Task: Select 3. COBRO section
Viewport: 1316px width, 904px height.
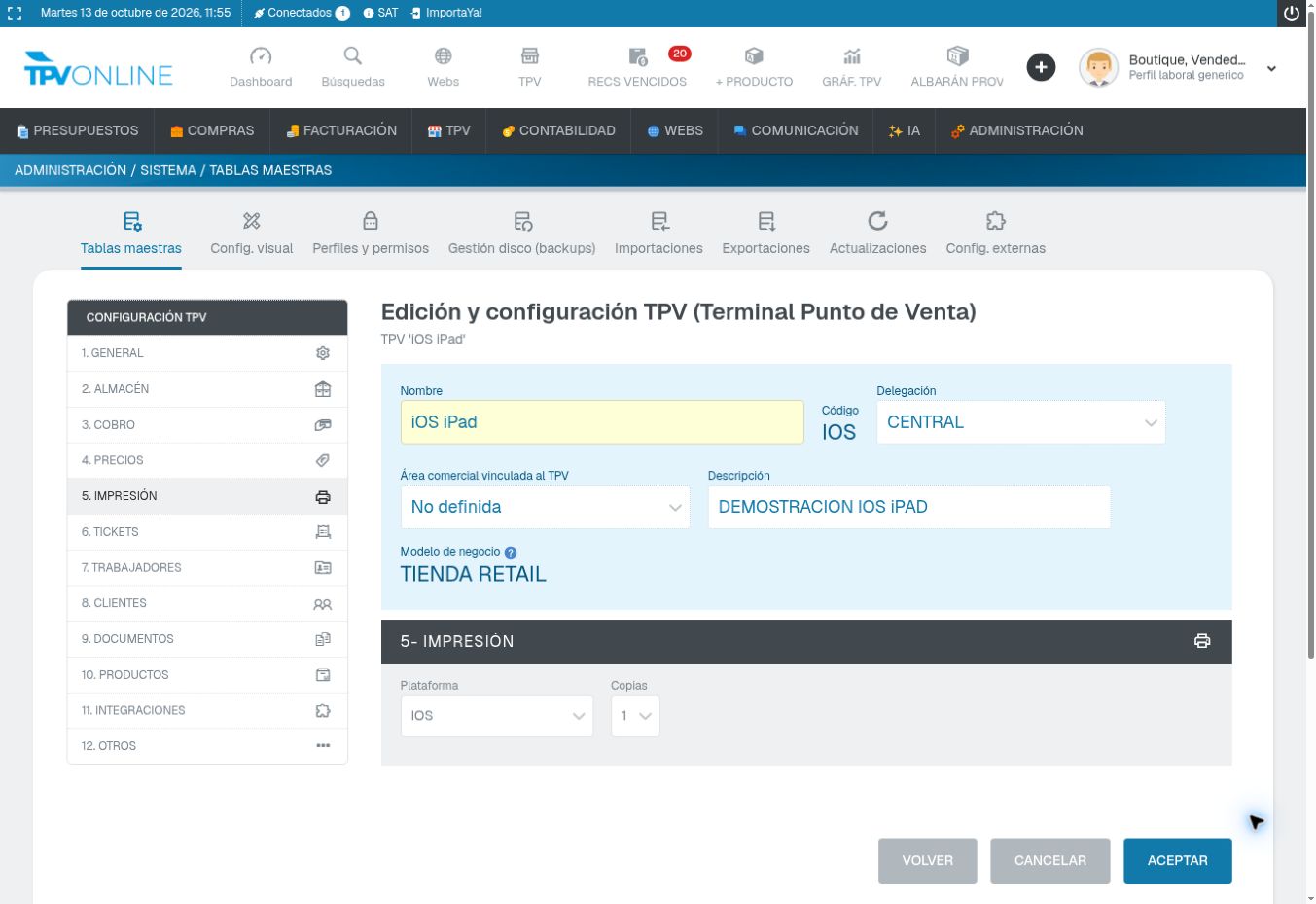Action: [207, 425]
